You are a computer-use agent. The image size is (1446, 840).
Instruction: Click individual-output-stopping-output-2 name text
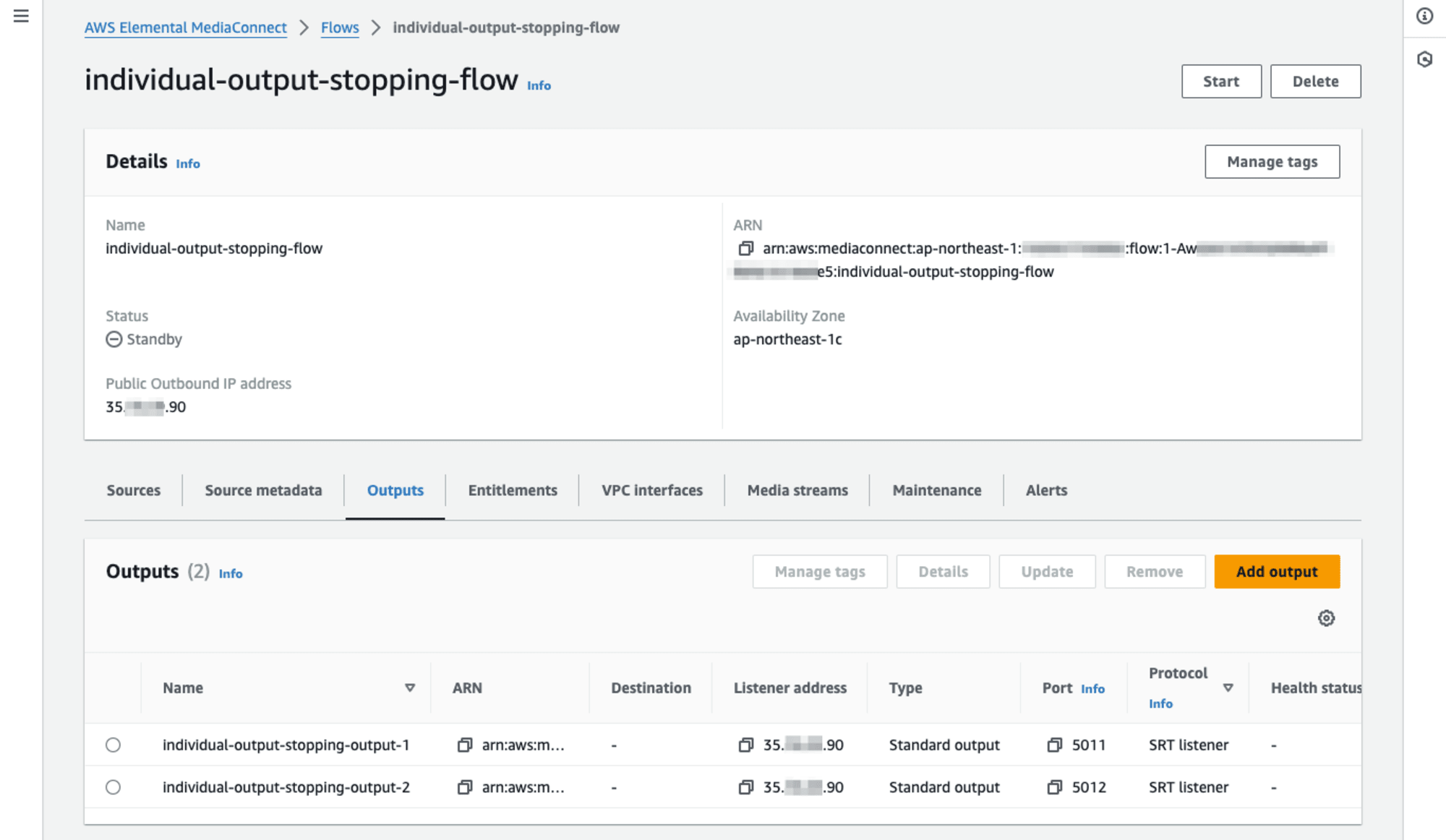coord(286,787)
